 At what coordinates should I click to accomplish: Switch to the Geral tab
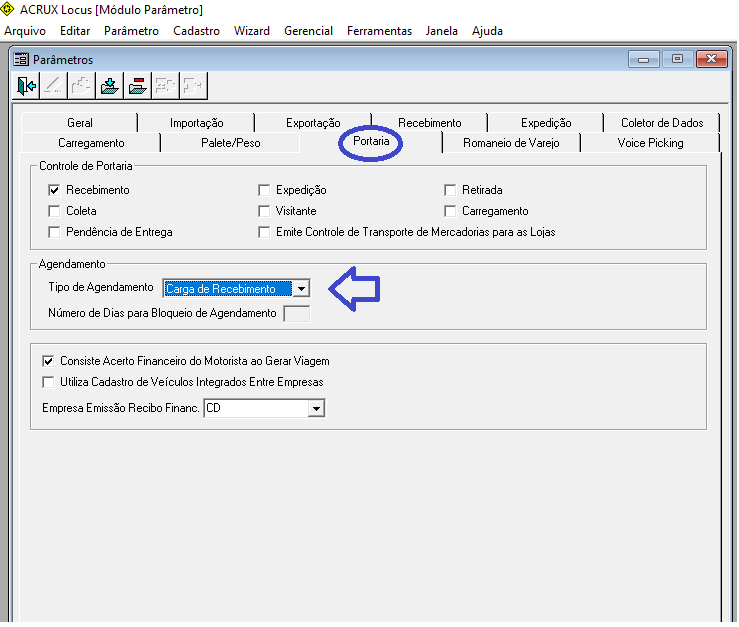click(x=80, y=123)
